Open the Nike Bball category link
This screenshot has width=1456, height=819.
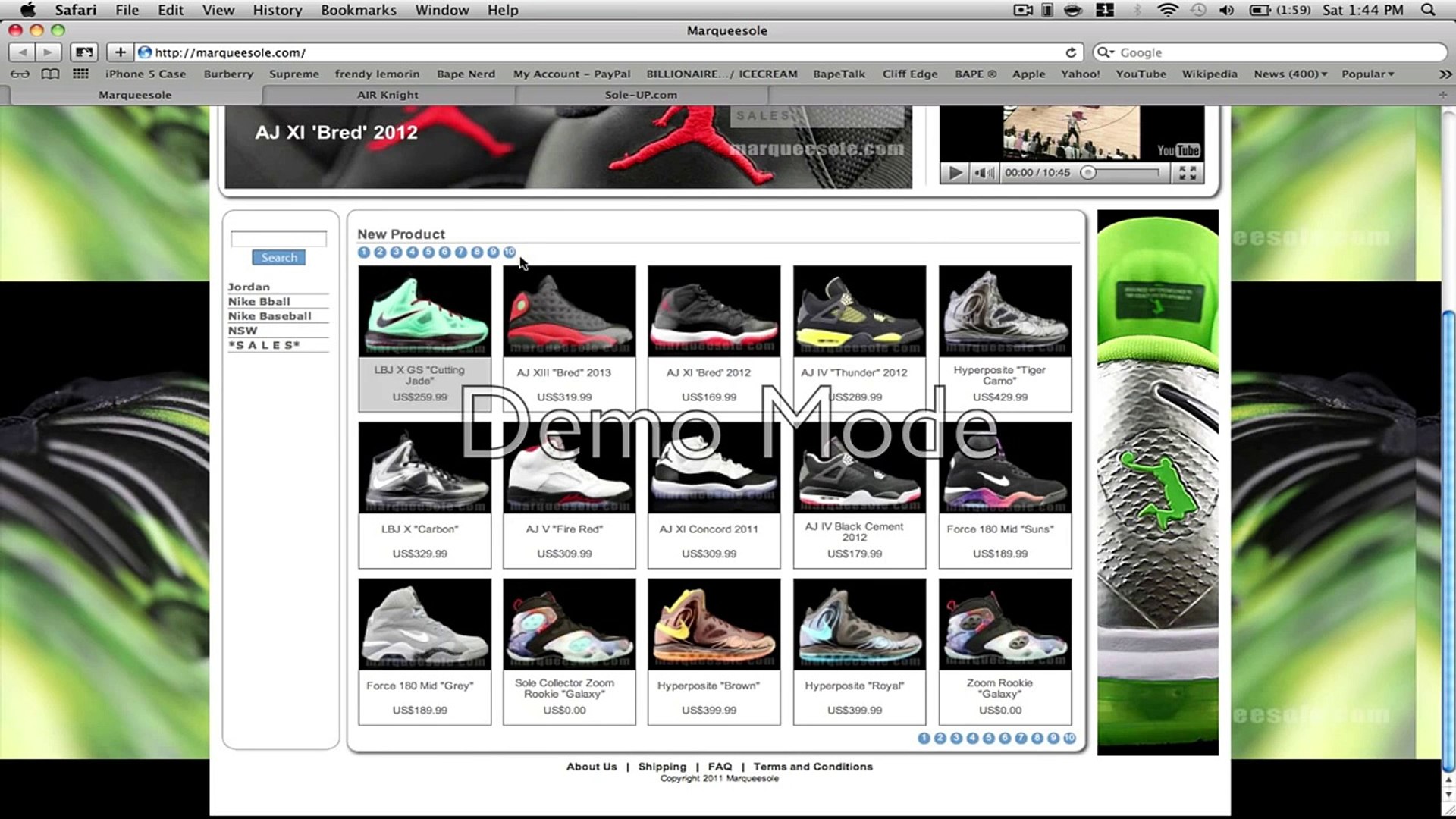coord(259,301)
